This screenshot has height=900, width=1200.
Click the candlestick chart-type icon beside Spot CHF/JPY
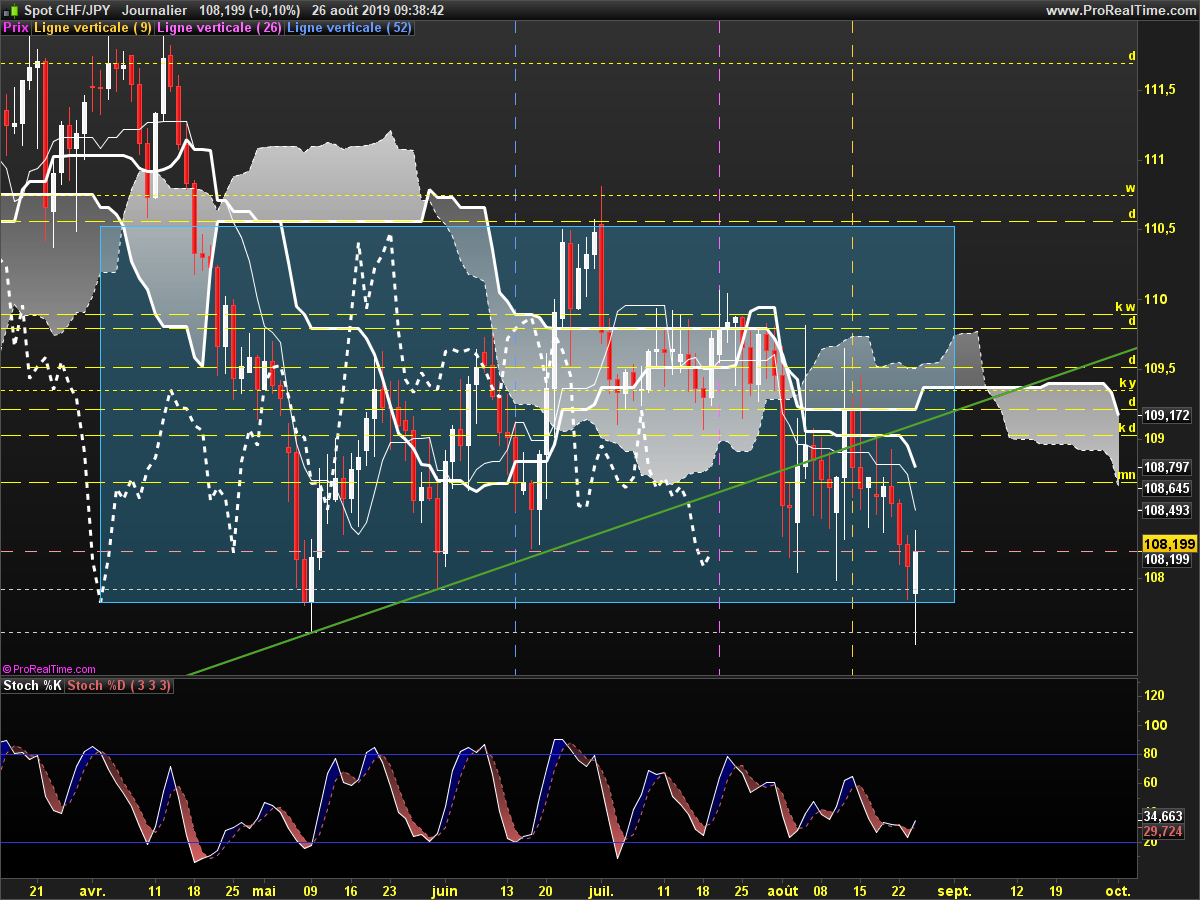point(11,10)
